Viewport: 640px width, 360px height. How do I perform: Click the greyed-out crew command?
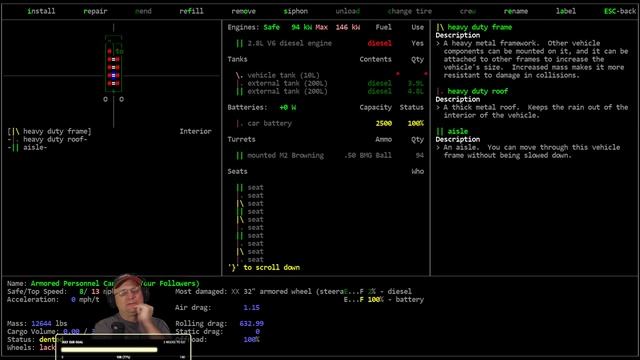pos(468,11)
